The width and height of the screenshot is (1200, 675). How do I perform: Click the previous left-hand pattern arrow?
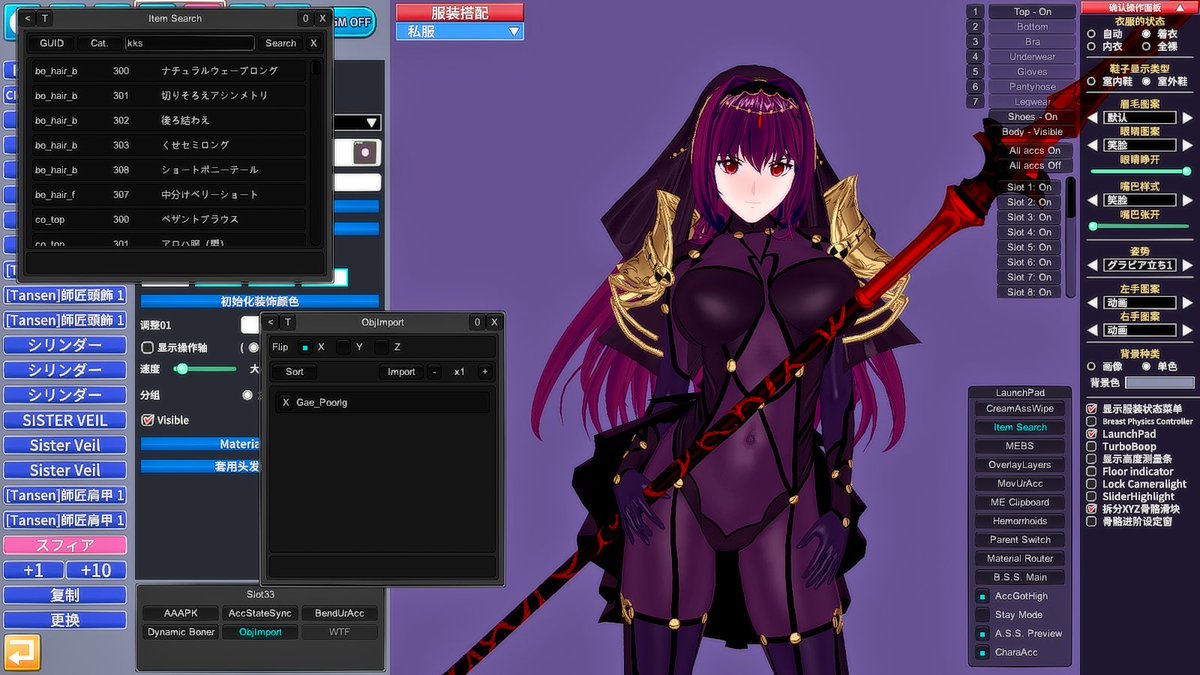[1093, 302]
